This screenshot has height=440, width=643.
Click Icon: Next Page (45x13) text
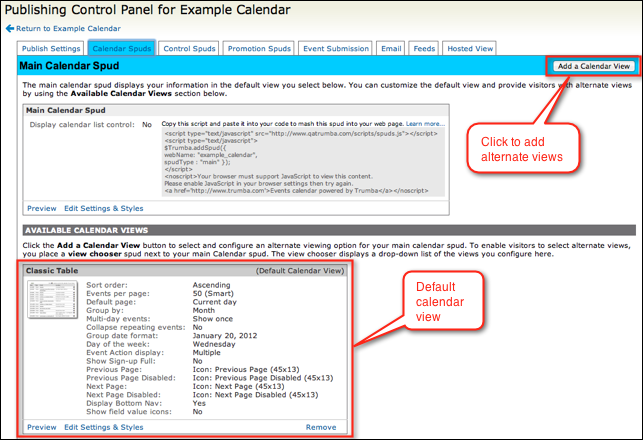239,386
